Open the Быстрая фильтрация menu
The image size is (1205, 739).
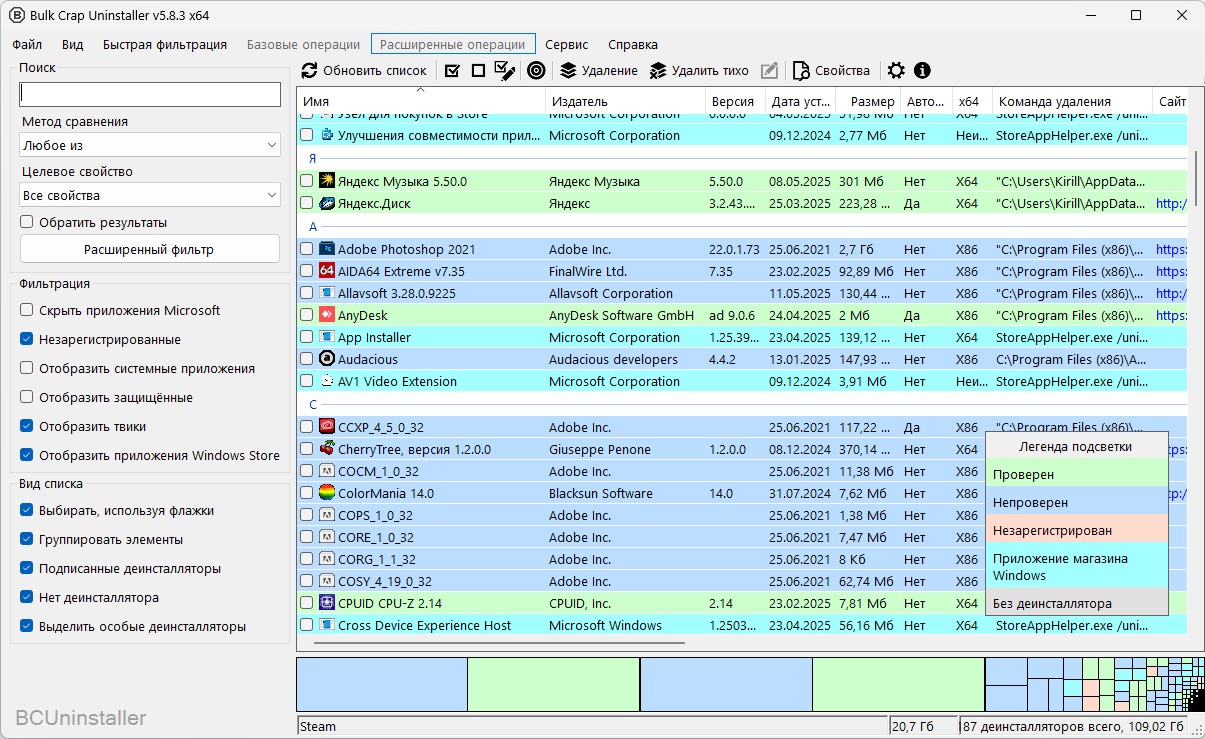point(165,44)
